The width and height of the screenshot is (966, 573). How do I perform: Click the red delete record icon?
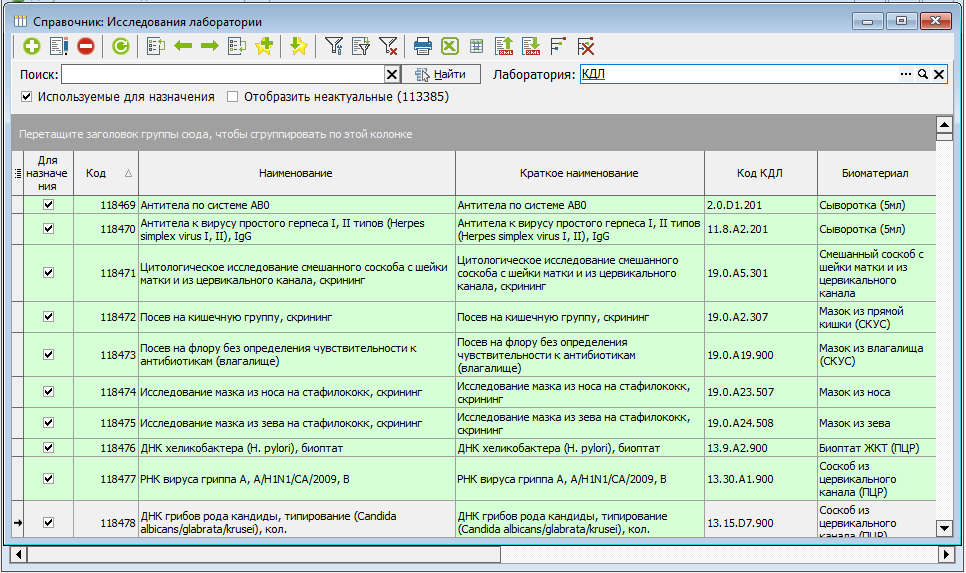click(85, 46)
